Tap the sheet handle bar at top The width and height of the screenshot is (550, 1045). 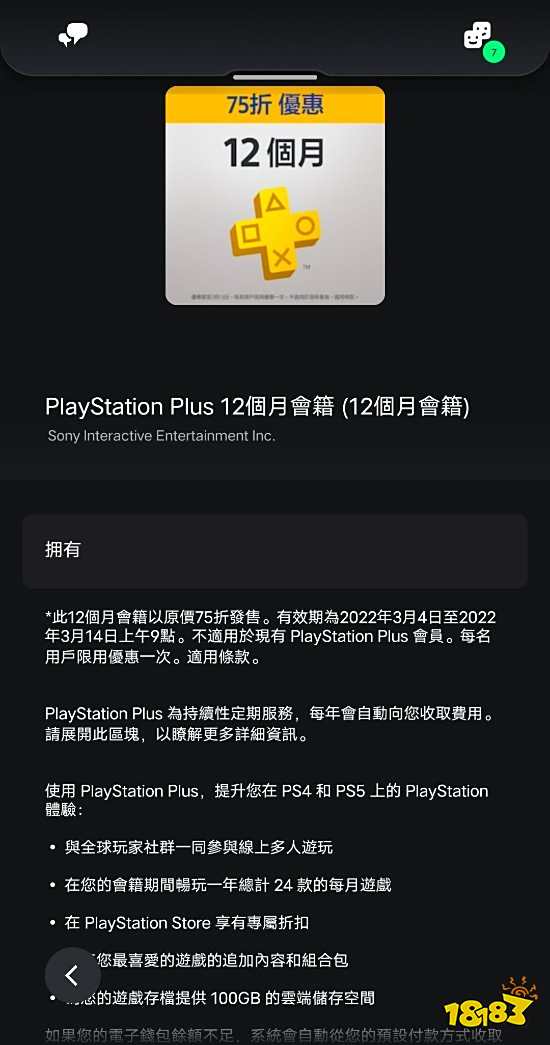pyautogui.click(x=275, y=77)
